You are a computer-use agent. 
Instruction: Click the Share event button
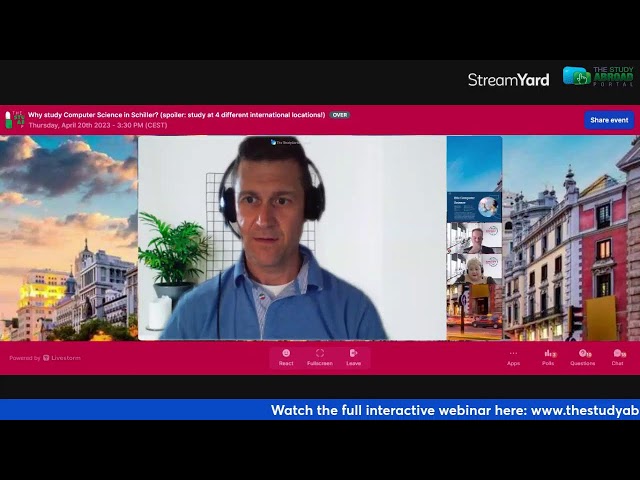click(609, 120)
